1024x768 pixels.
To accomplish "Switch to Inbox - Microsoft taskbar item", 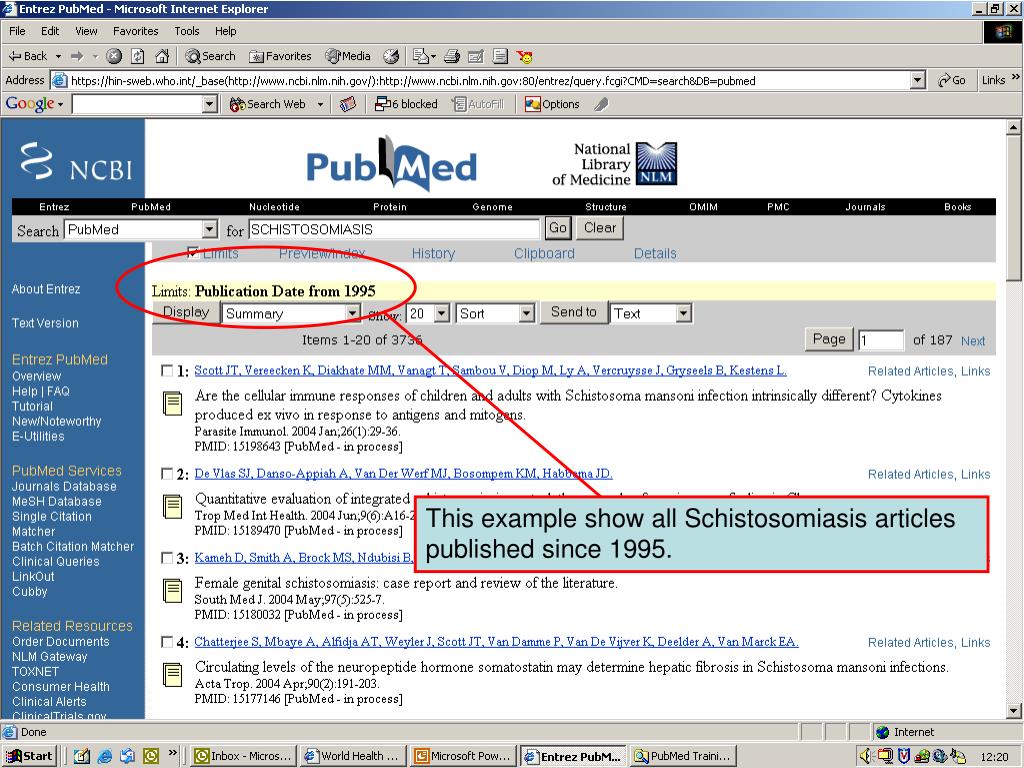I will click(x=244, y=756).
